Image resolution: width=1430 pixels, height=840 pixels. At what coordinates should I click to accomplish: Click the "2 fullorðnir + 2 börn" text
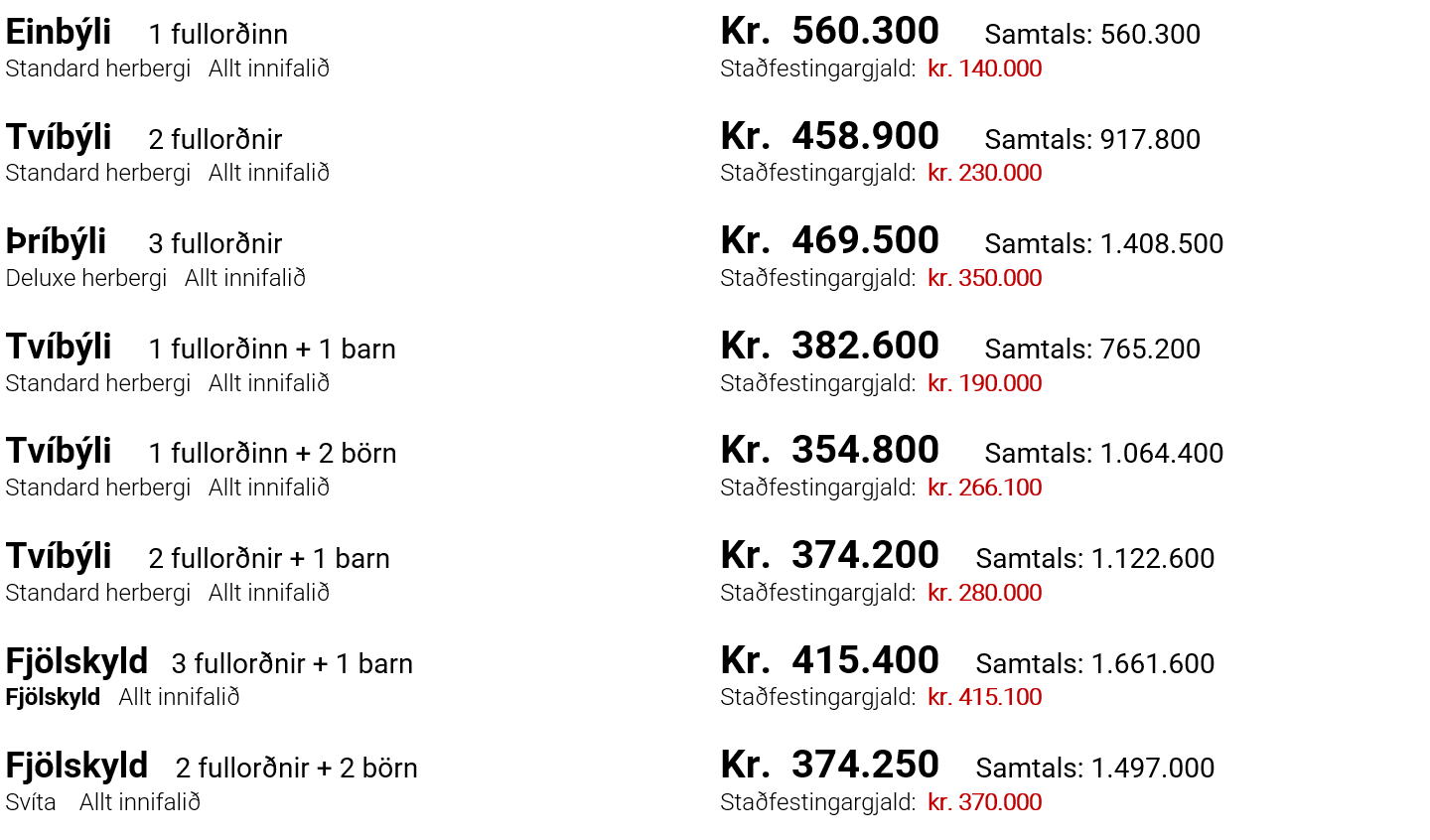pos(296,768)
